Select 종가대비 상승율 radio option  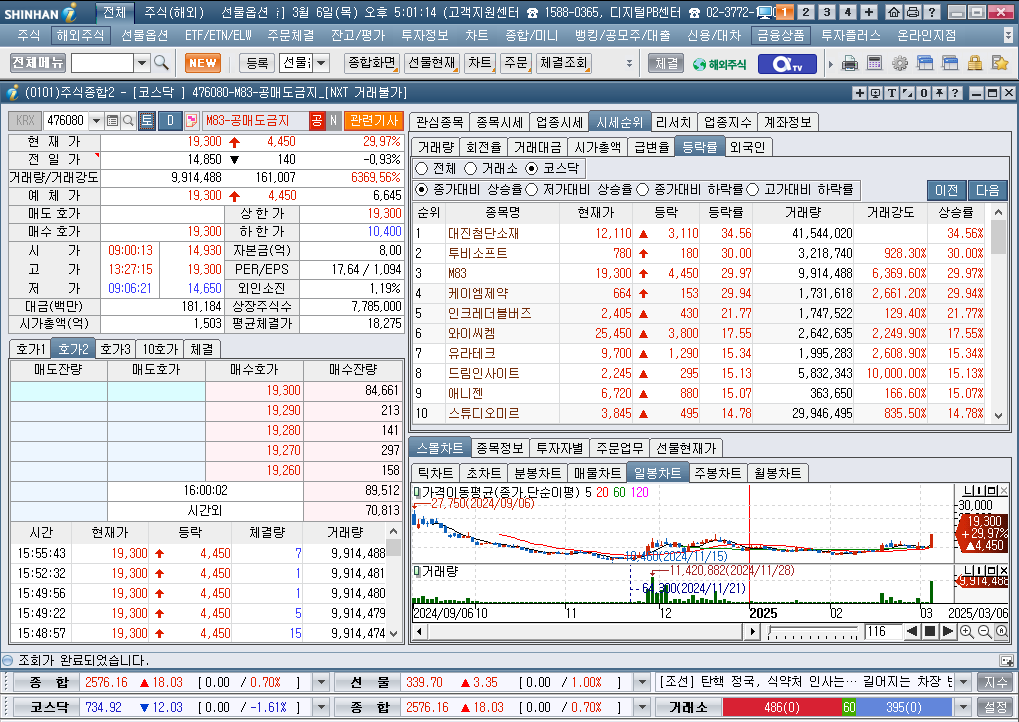pos(422,190)
